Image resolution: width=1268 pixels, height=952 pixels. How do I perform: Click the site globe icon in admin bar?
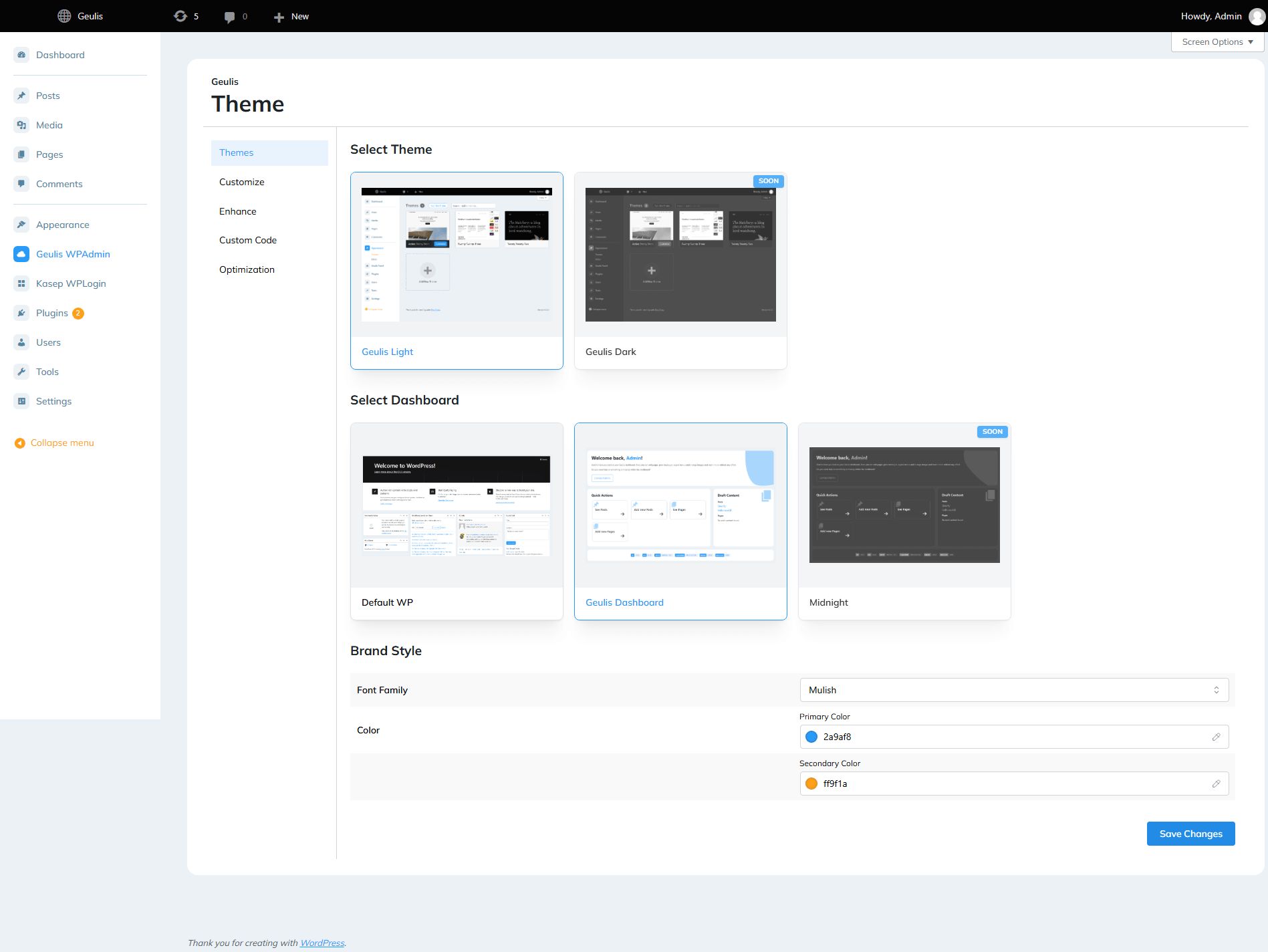[64, 16]
